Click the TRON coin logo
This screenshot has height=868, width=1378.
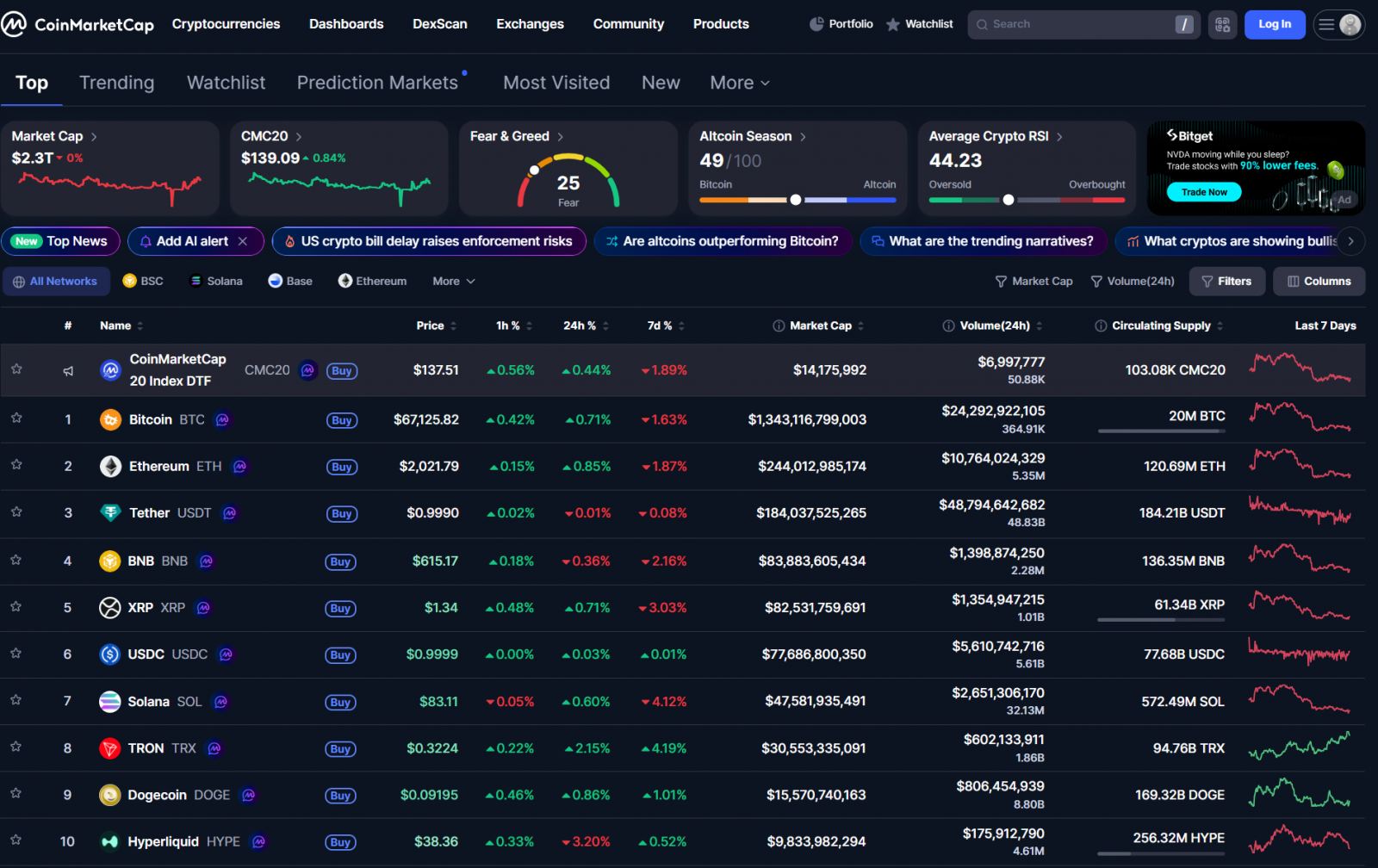pos(109,748)
